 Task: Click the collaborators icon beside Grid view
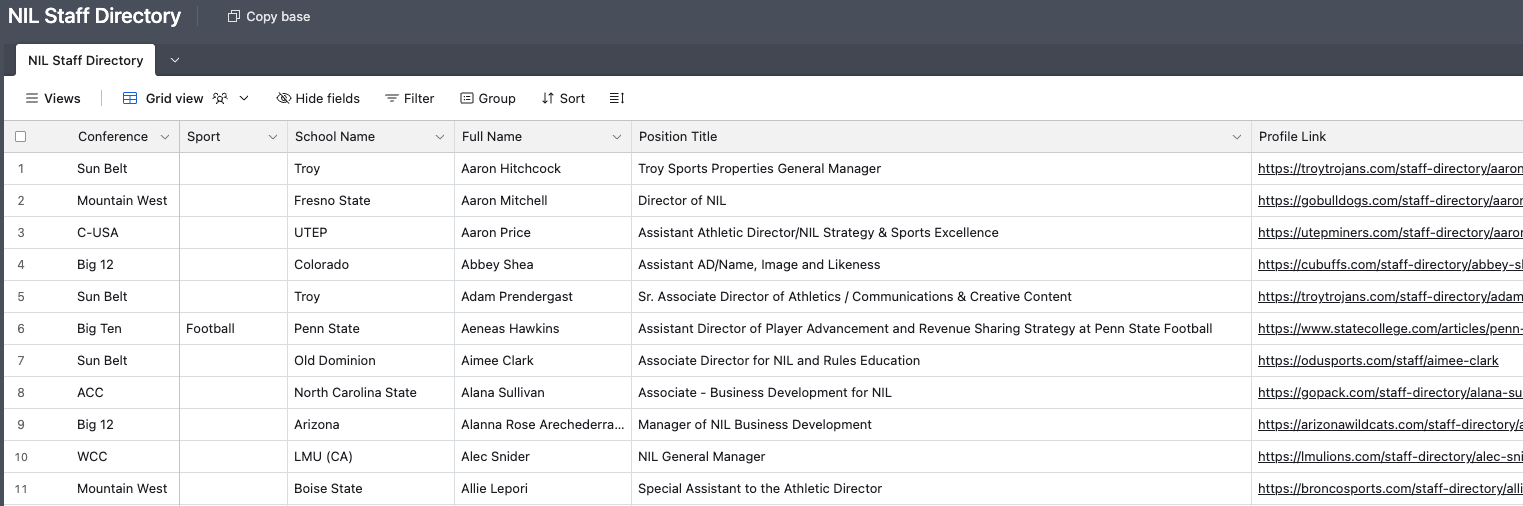tap(220, 99)
